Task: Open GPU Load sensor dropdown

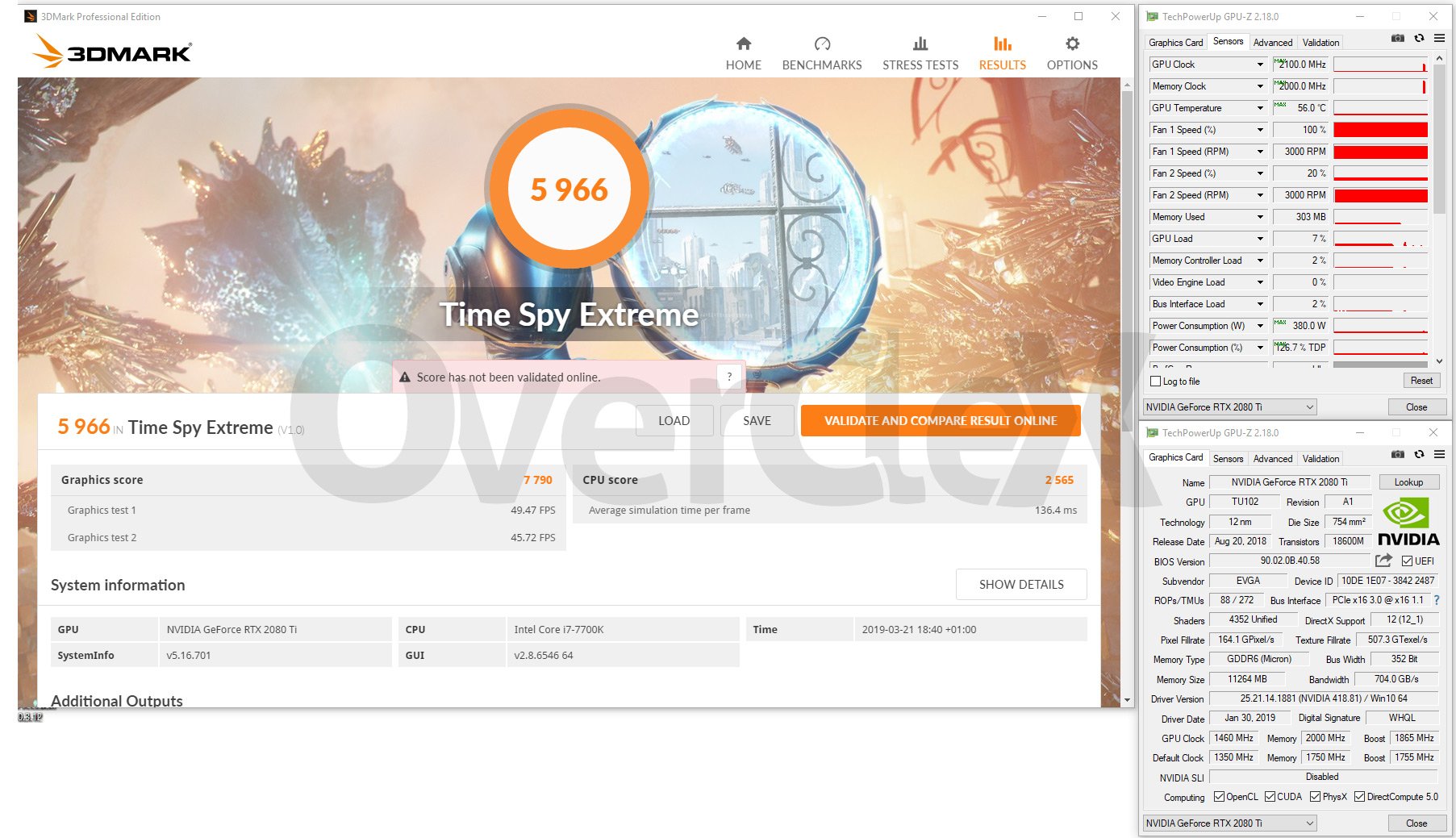Action: tap(1260, 239)
